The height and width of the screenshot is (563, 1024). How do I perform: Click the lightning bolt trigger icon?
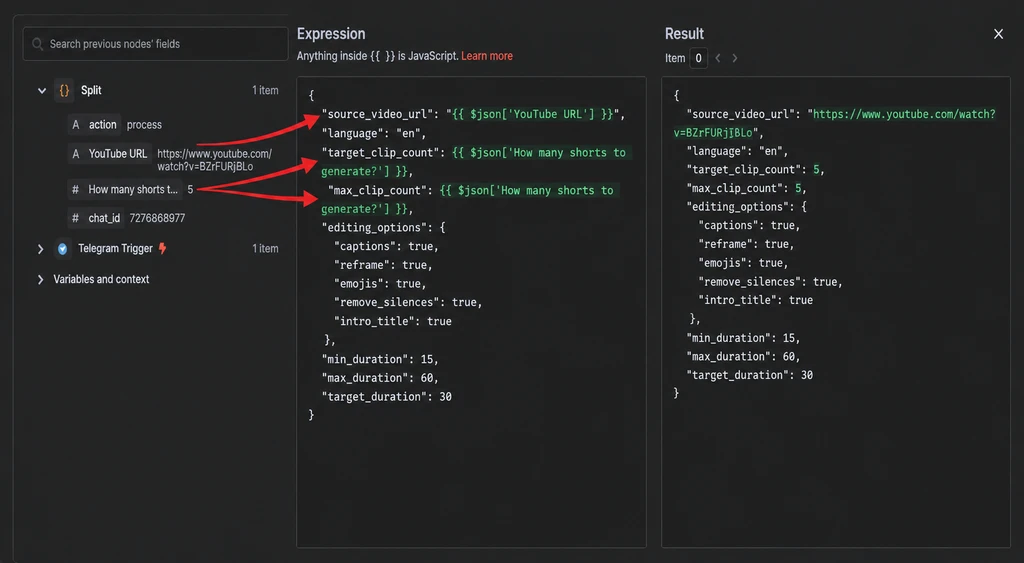point(163,248)
